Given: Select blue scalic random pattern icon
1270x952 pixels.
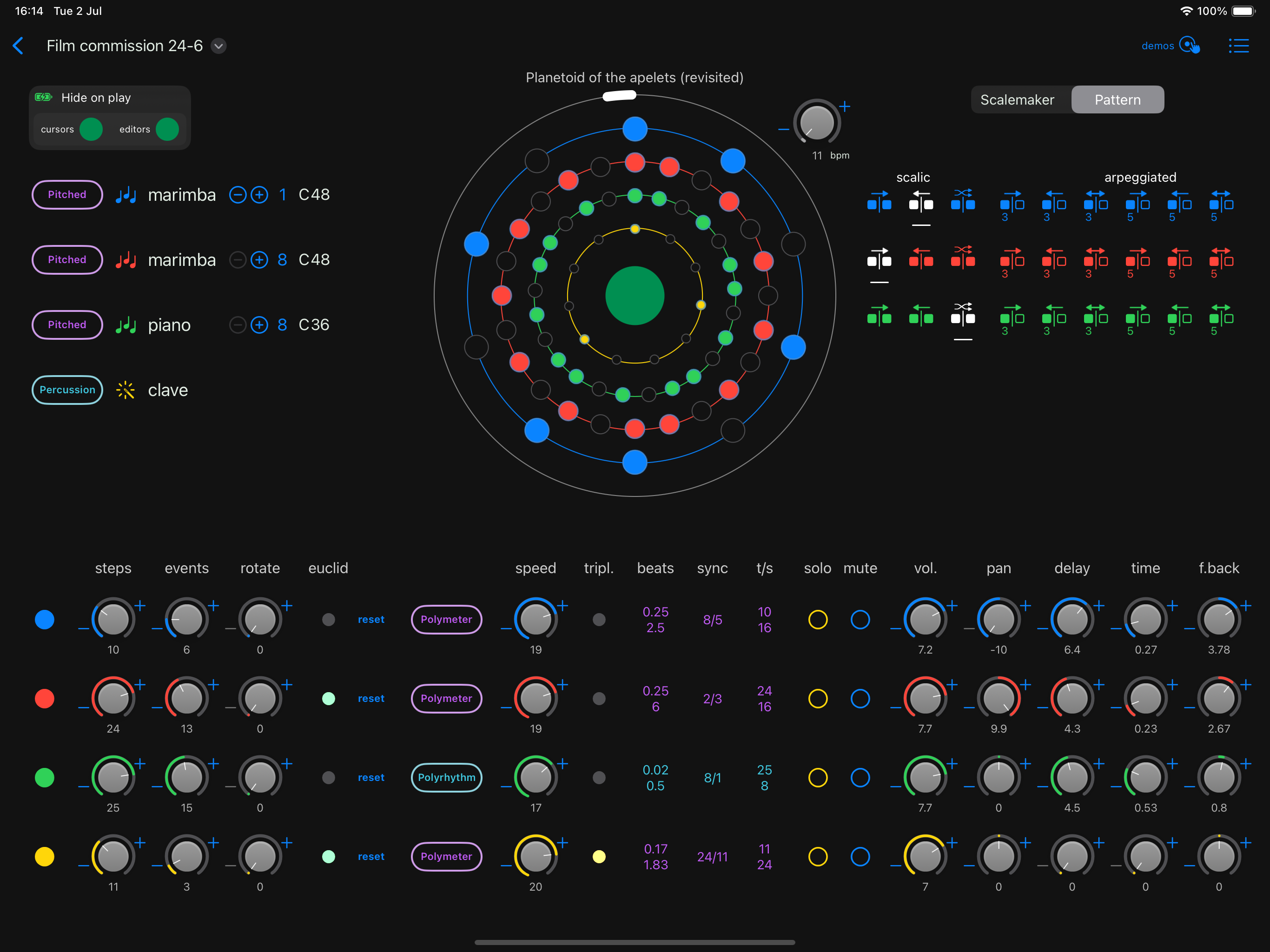Looking at the screenshot, I should click(x=963, y=201).
